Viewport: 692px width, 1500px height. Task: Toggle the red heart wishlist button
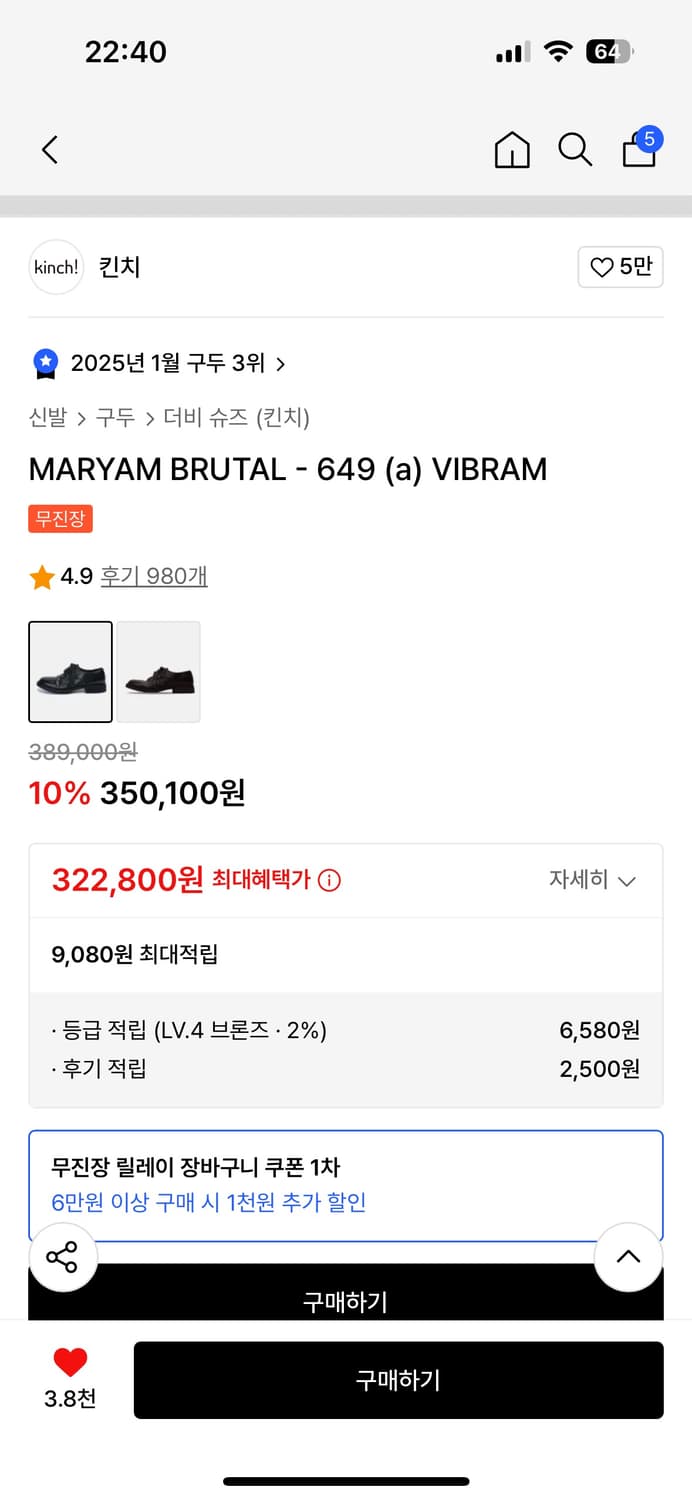click(70, 1362)
